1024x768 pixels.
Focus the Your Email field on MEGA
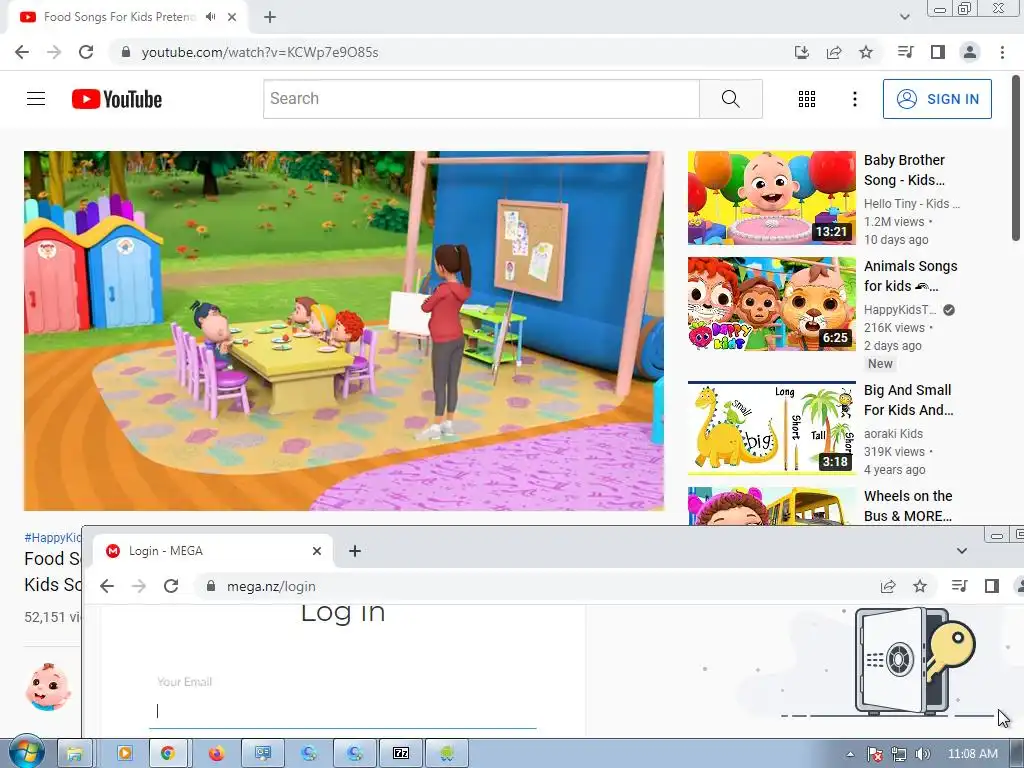(x=343, y=711)
